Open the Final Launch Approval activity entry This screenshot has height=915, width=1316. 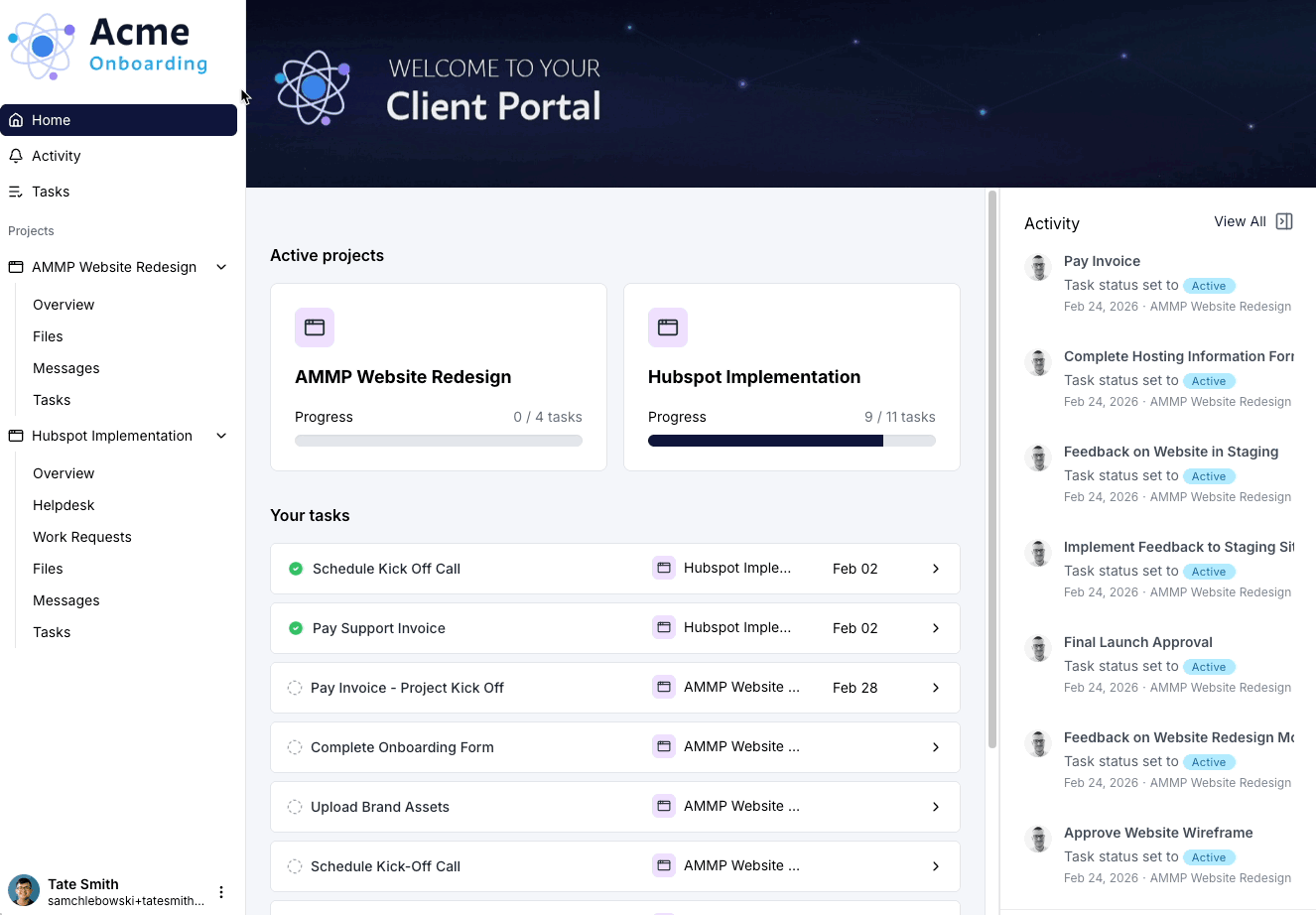point(1138,642)
